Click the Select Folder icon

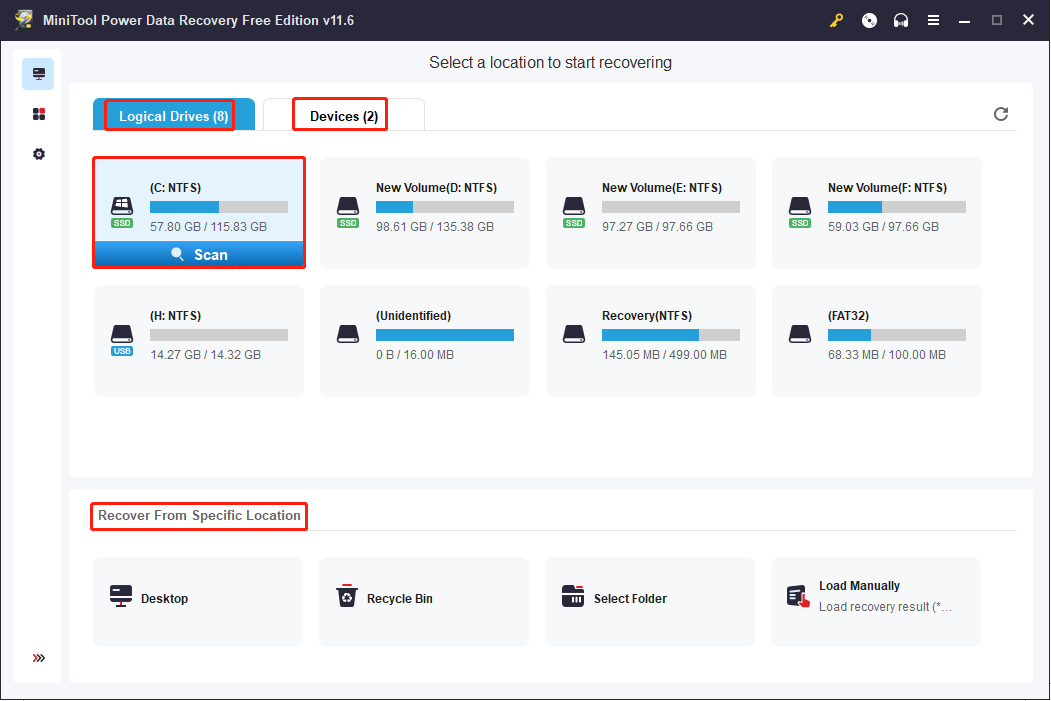click(573, 596)
